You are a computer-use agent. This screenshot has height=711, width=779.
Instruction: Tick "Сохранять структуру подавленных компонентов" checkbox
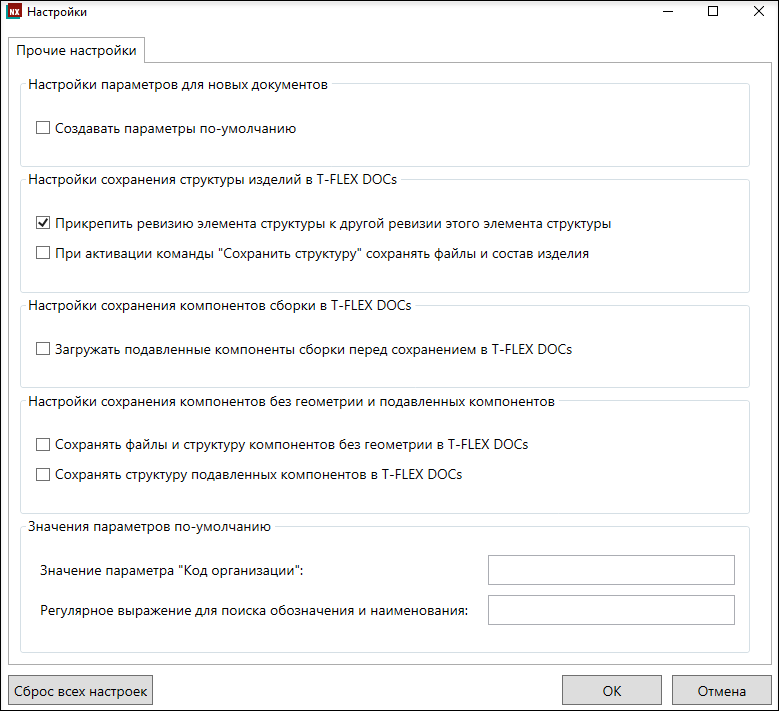tap(43, 474)
